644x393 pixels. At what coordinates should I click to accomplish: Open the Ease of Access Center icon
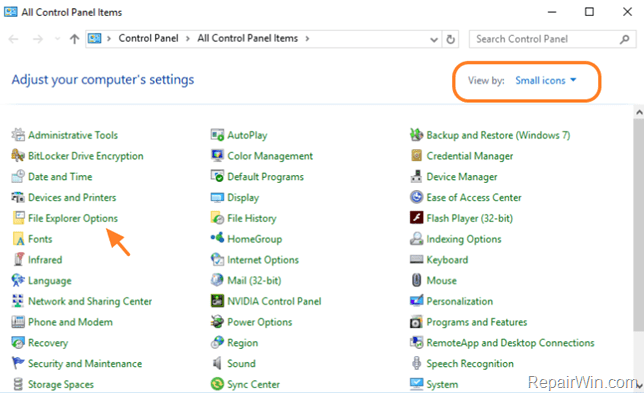(x=416, y=197)
